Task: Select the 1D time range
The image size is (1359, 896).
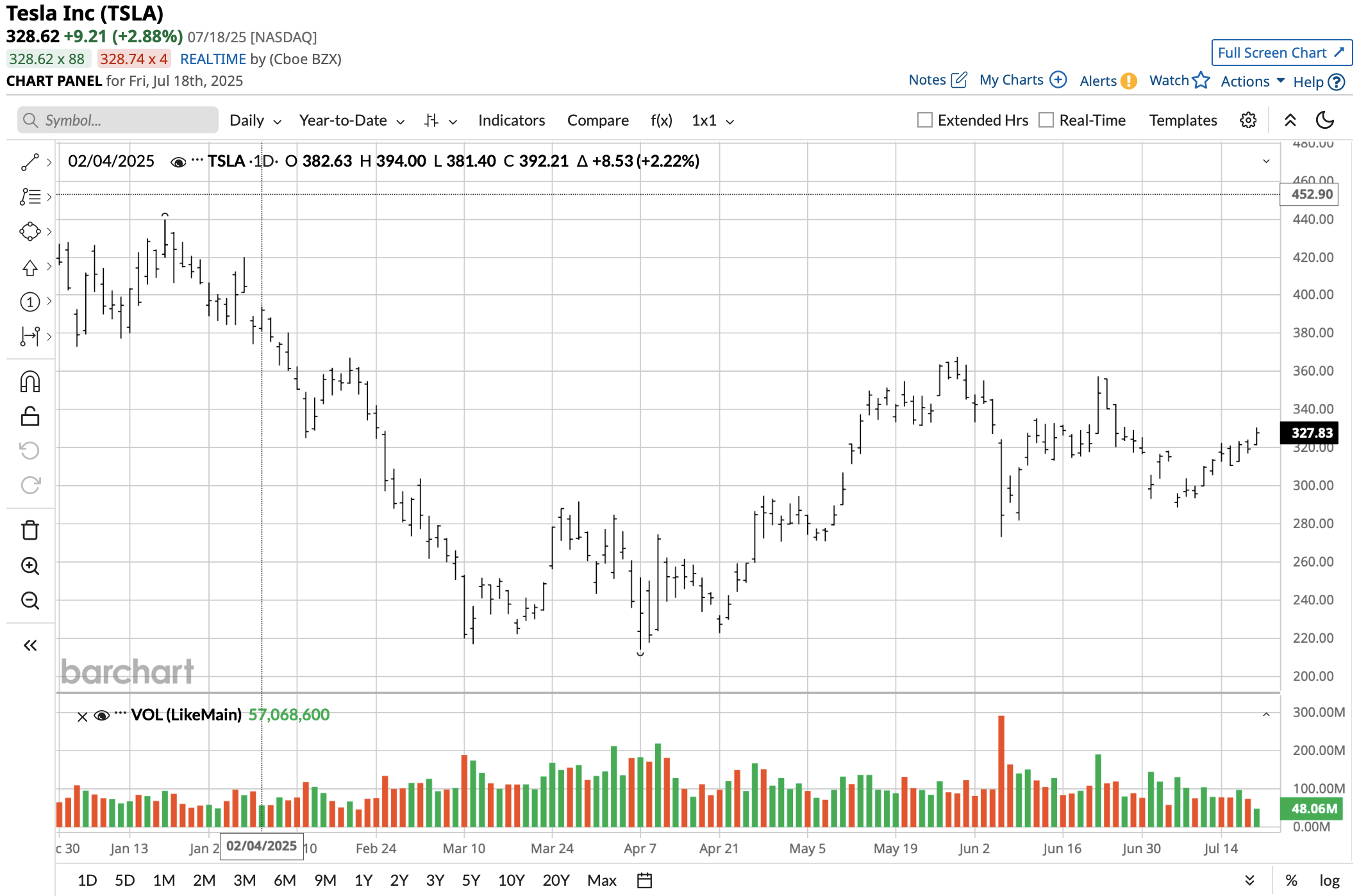Action: tap(87, 881)
